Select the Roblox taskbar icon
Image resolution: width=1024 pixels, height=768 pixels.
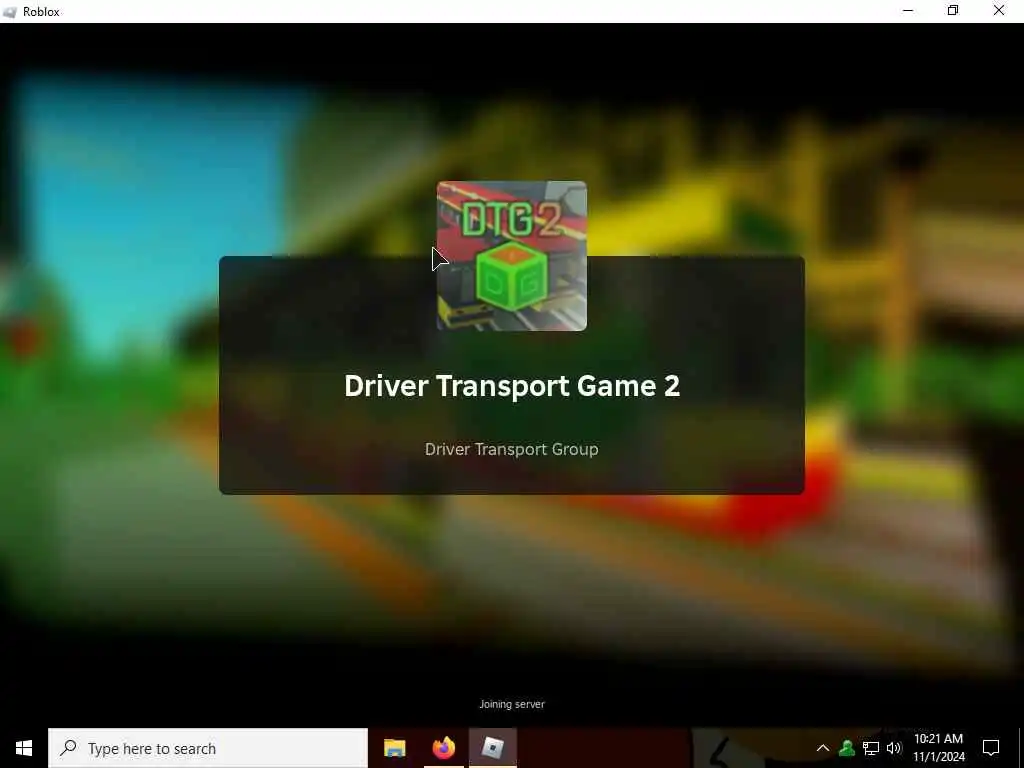click(x=492, y=748)
